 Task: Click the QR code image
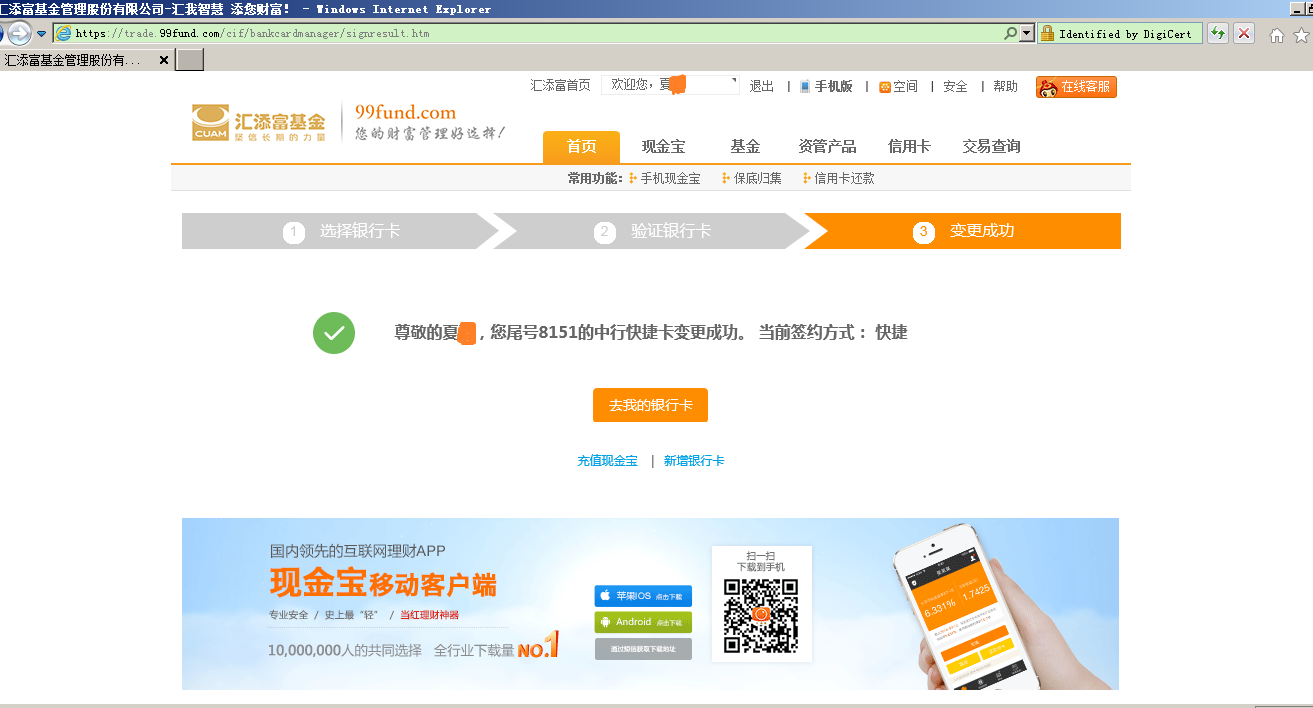coord(760,614)
